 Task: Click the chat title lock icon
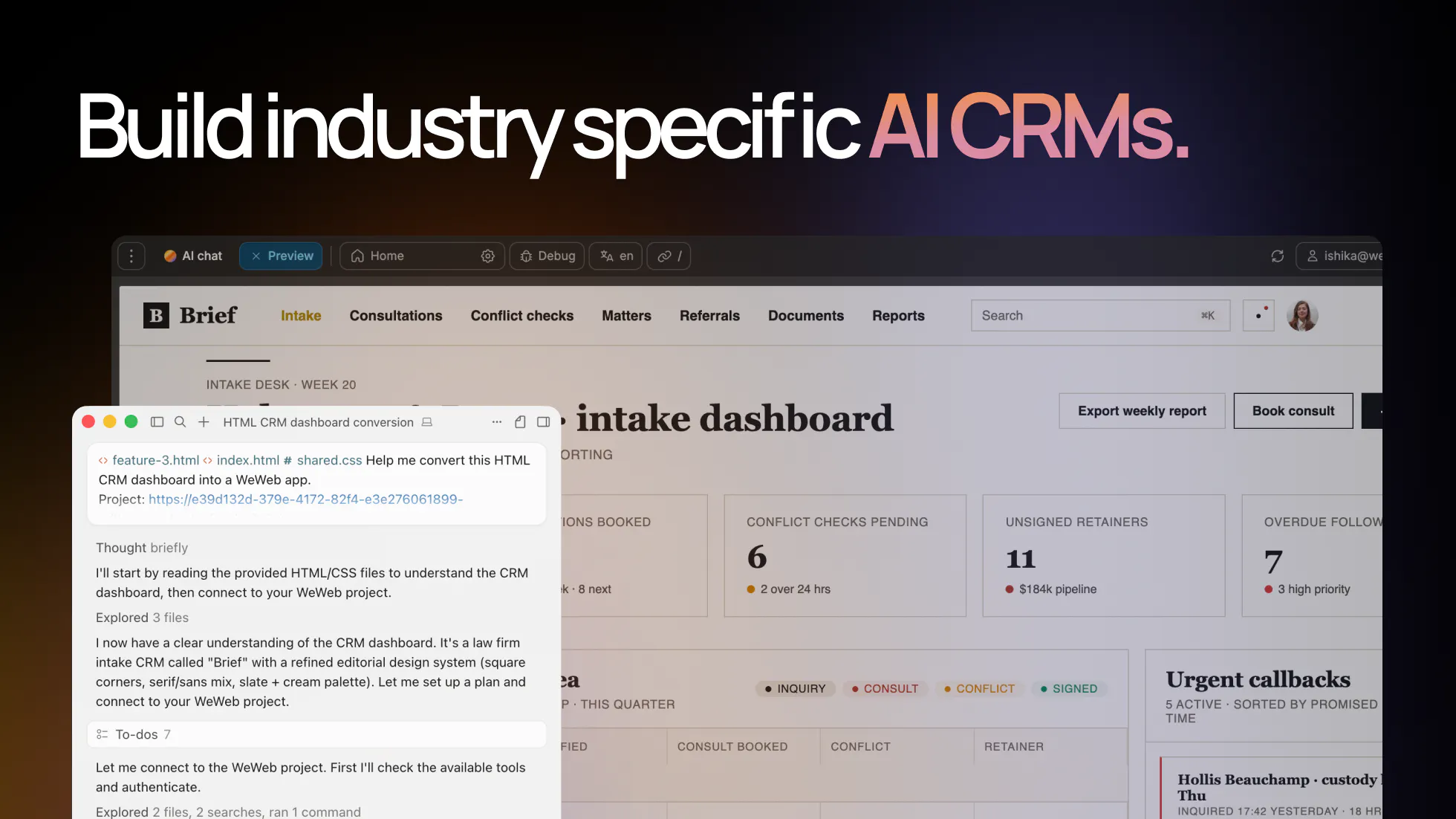pyautogui.click(x=427, y=421)
